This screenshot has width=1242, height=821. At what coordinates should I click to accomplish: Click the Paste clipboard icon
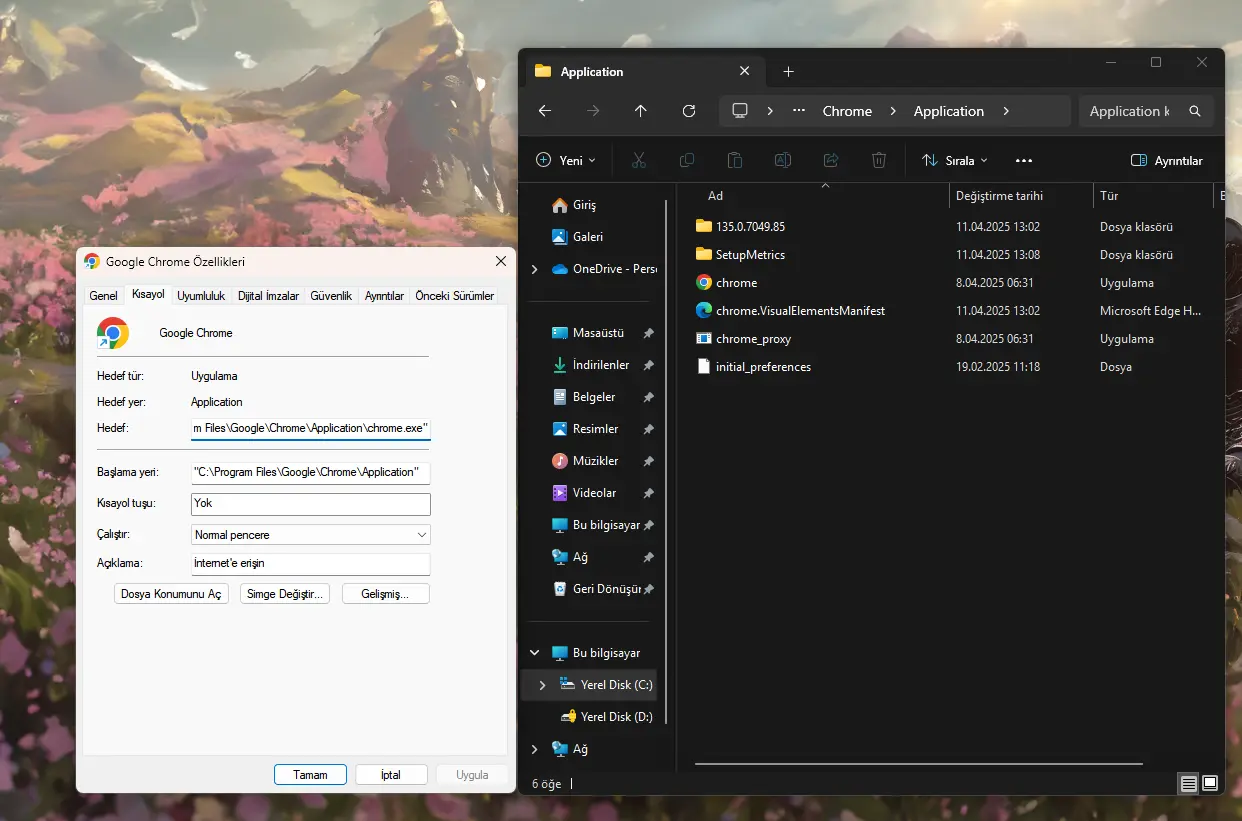coord(734,160)
